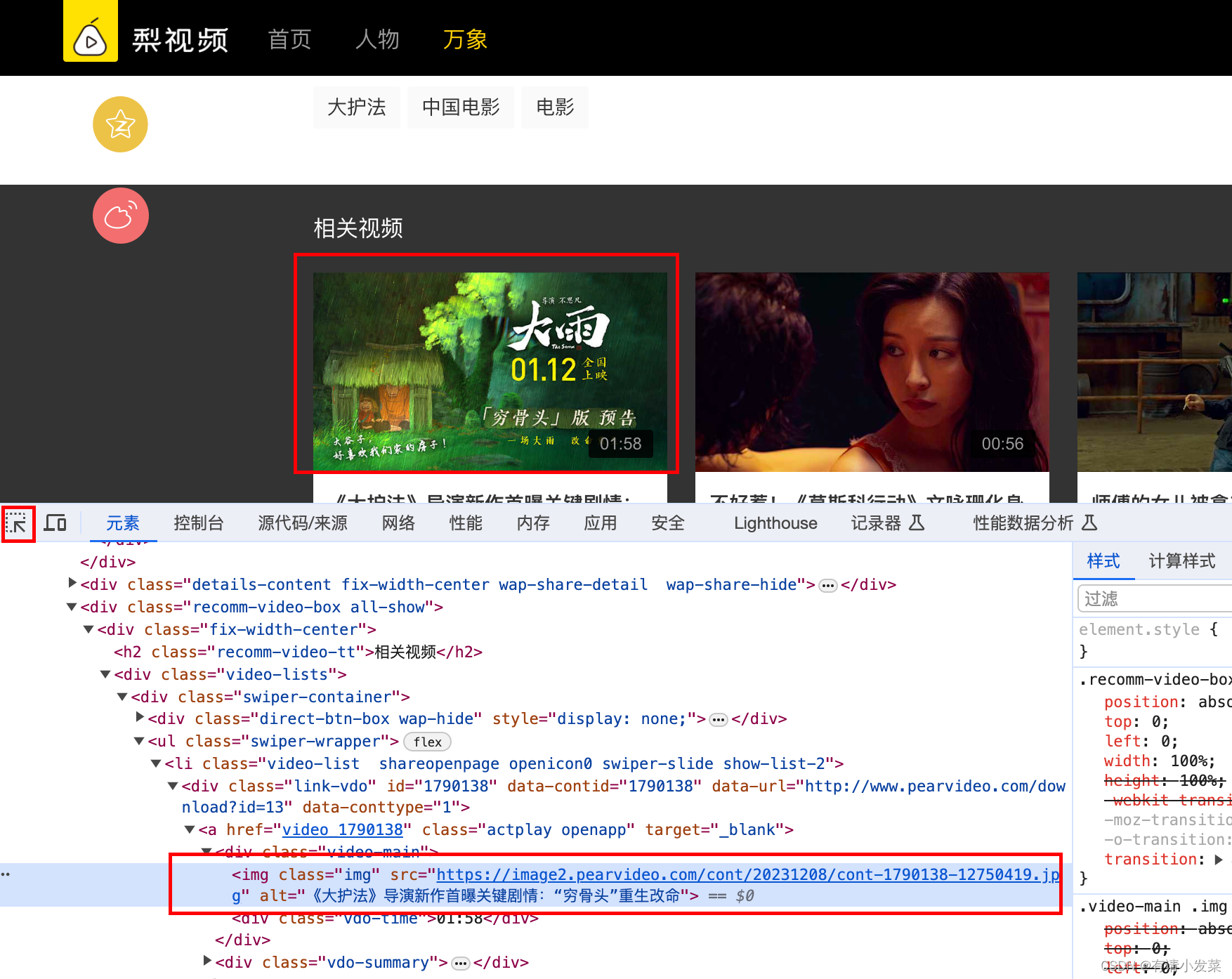Screen dimensions: 1232x979
Task: Open the 大雨 trailer video thumbnail
Action: (x=490, y=372)
